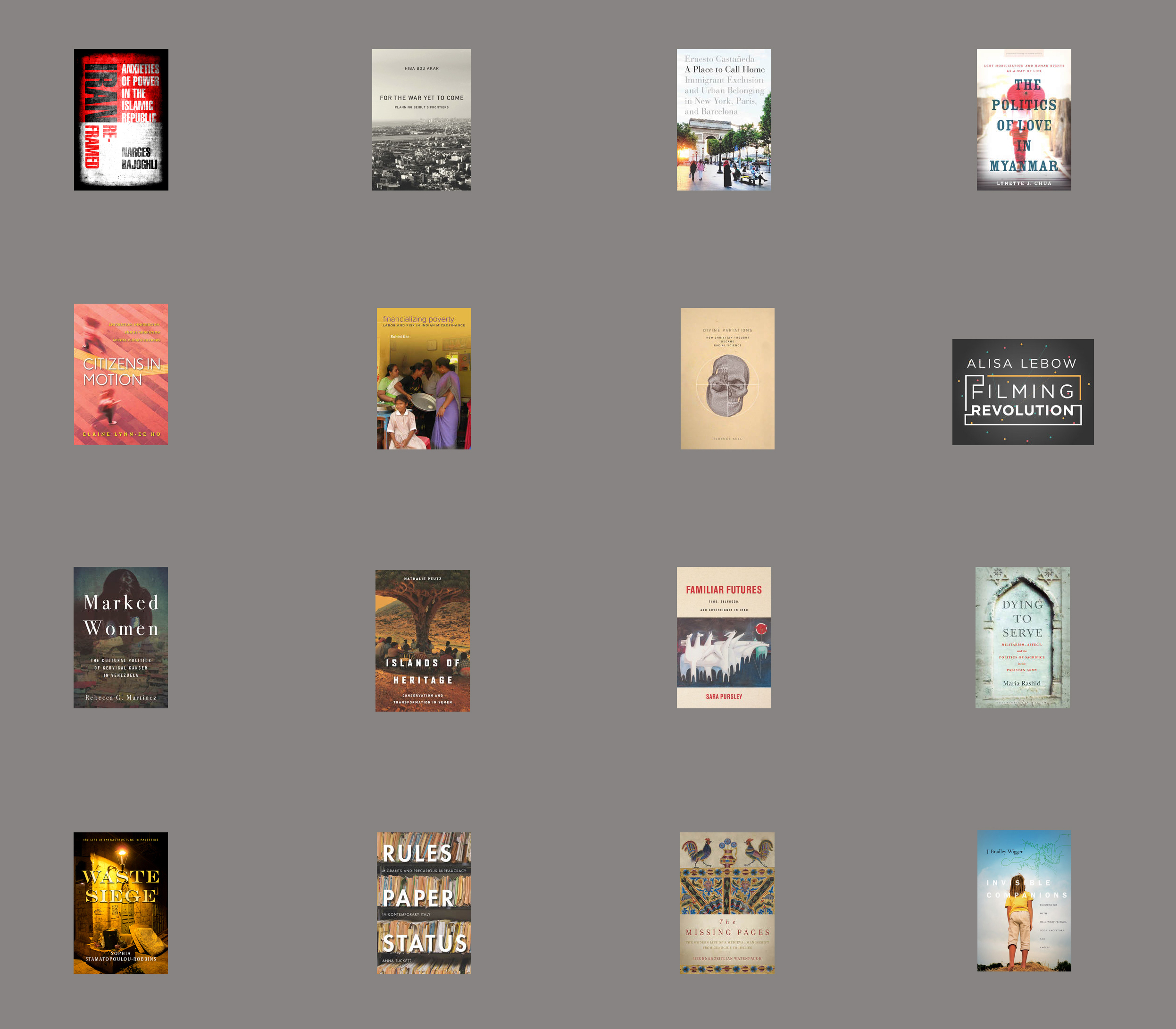1176x1029 pixels.
Task: Click Familiar Futures by Sara Pursley
Action: (724, 638)
